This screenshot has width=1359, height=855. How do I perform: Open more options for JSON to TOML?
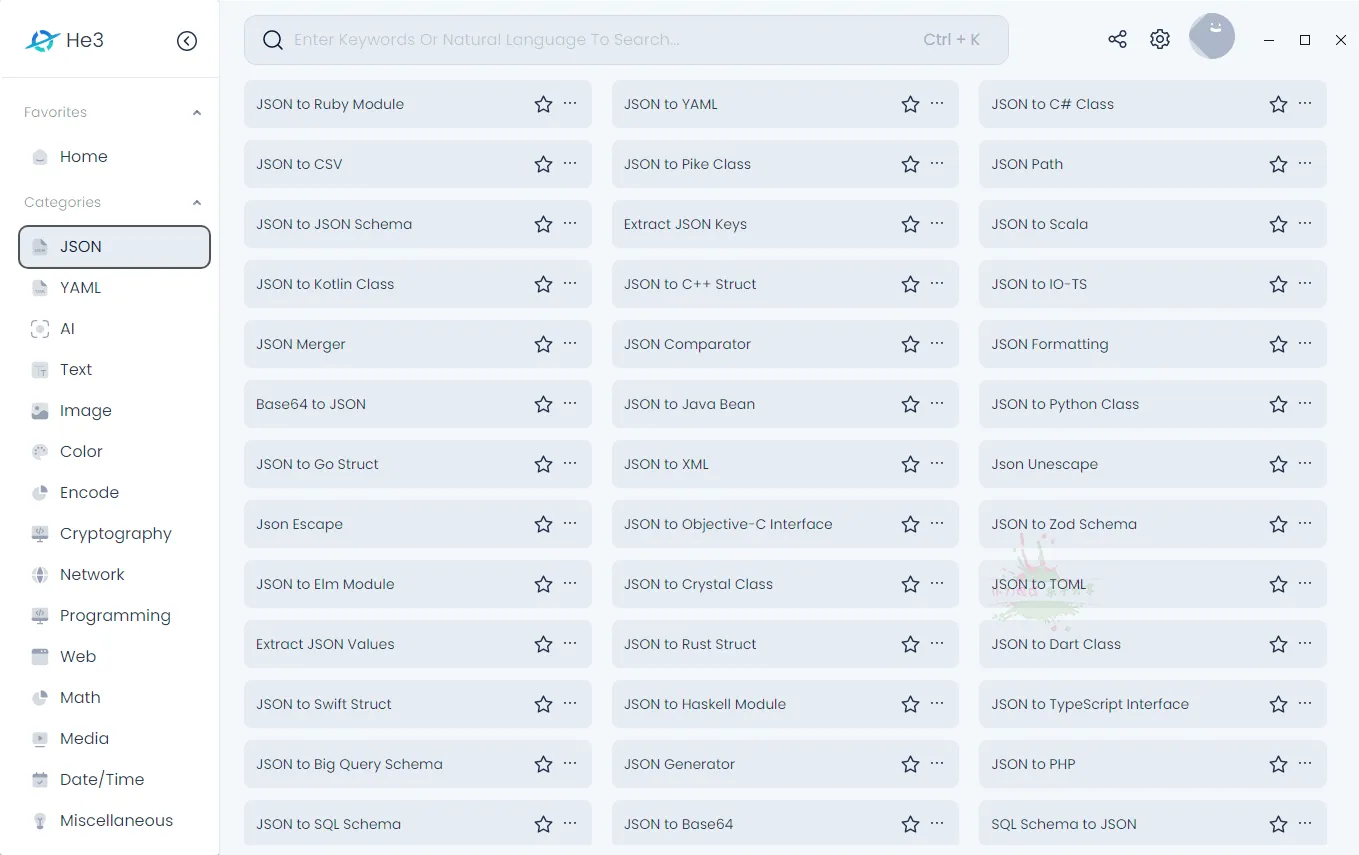pyautogui.click(x=1305, y=583)
